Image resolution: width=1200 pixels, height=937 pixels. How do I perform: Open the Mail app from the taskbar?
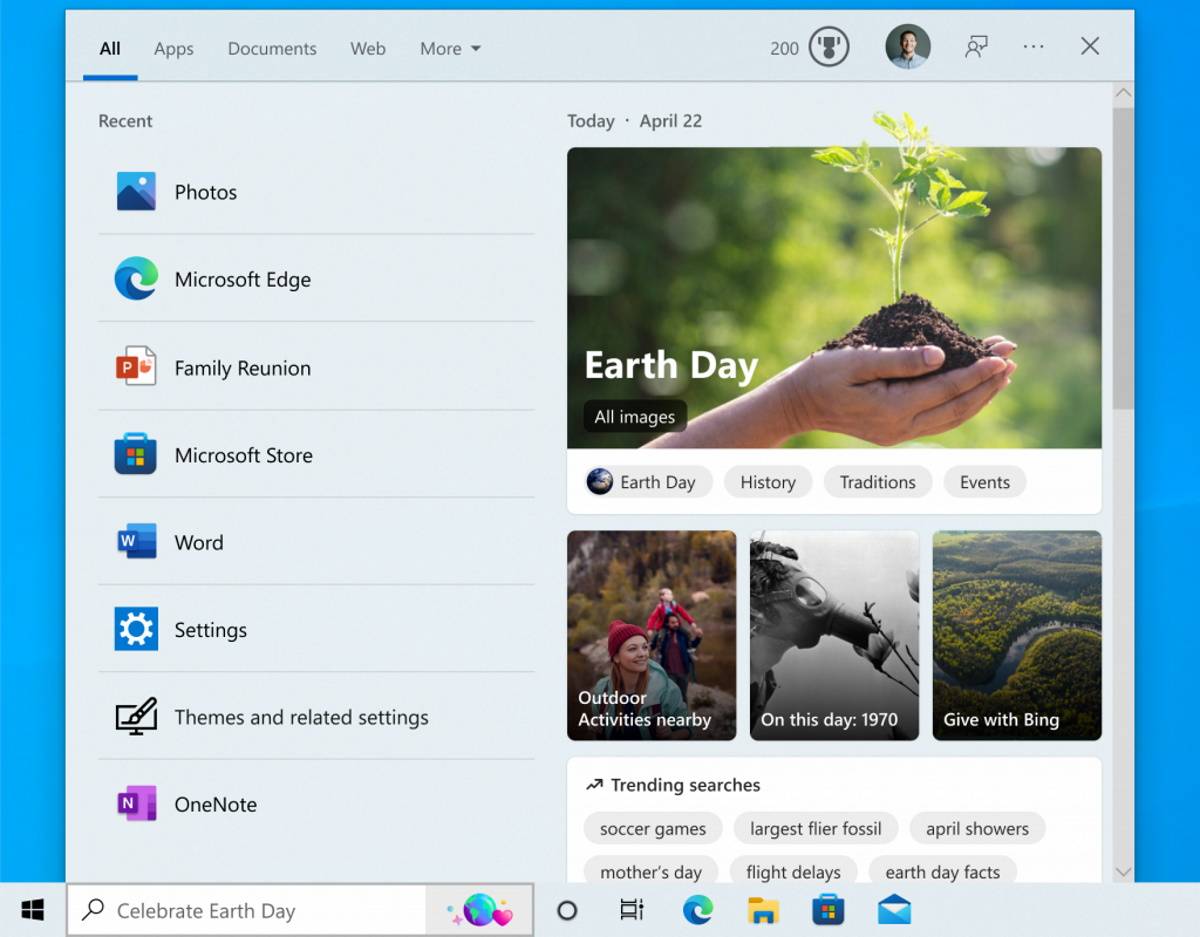pyautogui.click(x=893, y=910)
